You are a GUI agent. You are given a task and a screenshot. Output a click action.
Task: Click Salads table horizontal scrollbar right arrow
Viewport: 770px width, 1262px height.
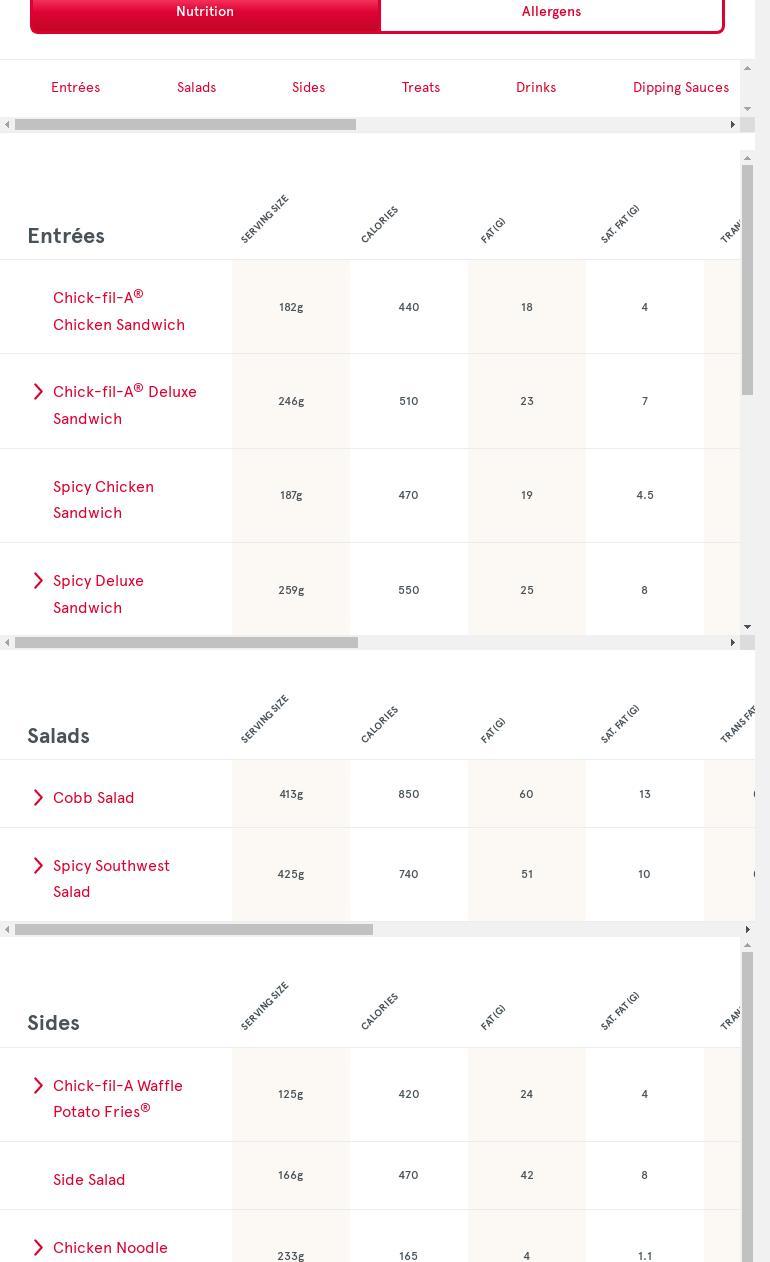tap(747, 929)
